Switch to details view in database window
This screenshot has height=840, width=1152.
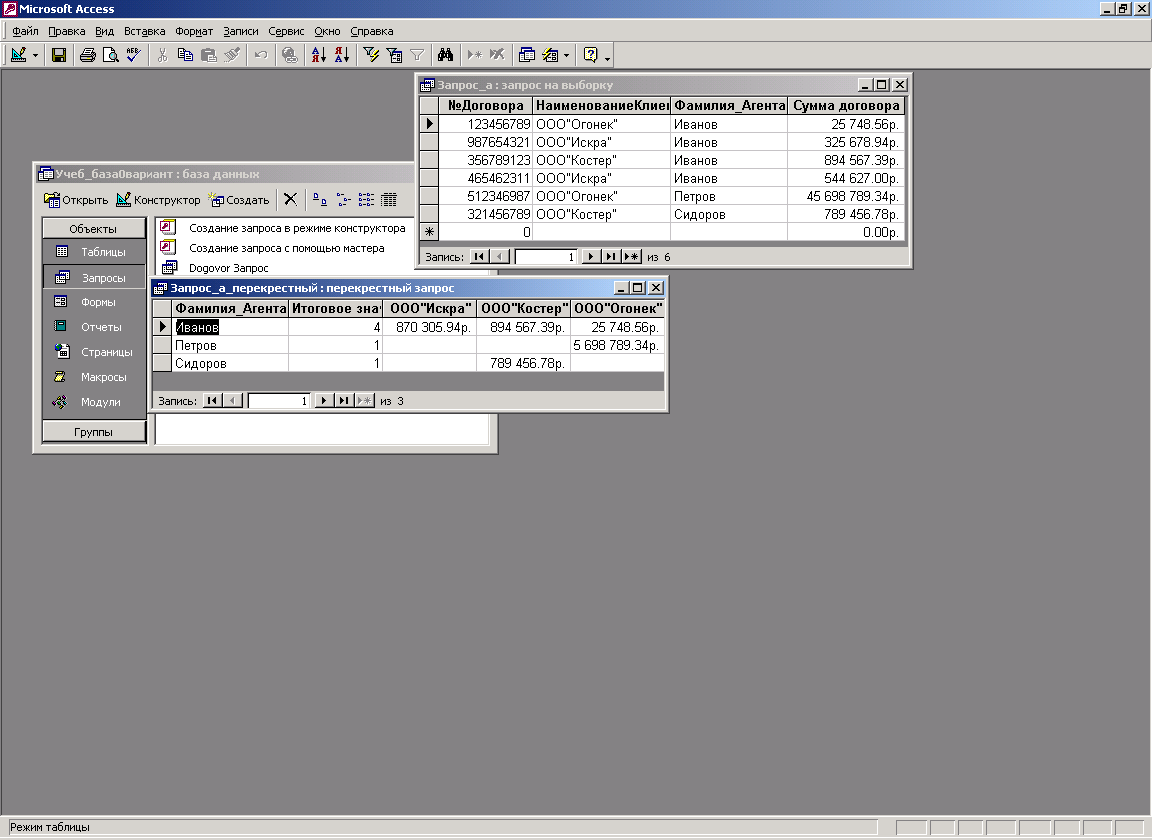[389, 199]
